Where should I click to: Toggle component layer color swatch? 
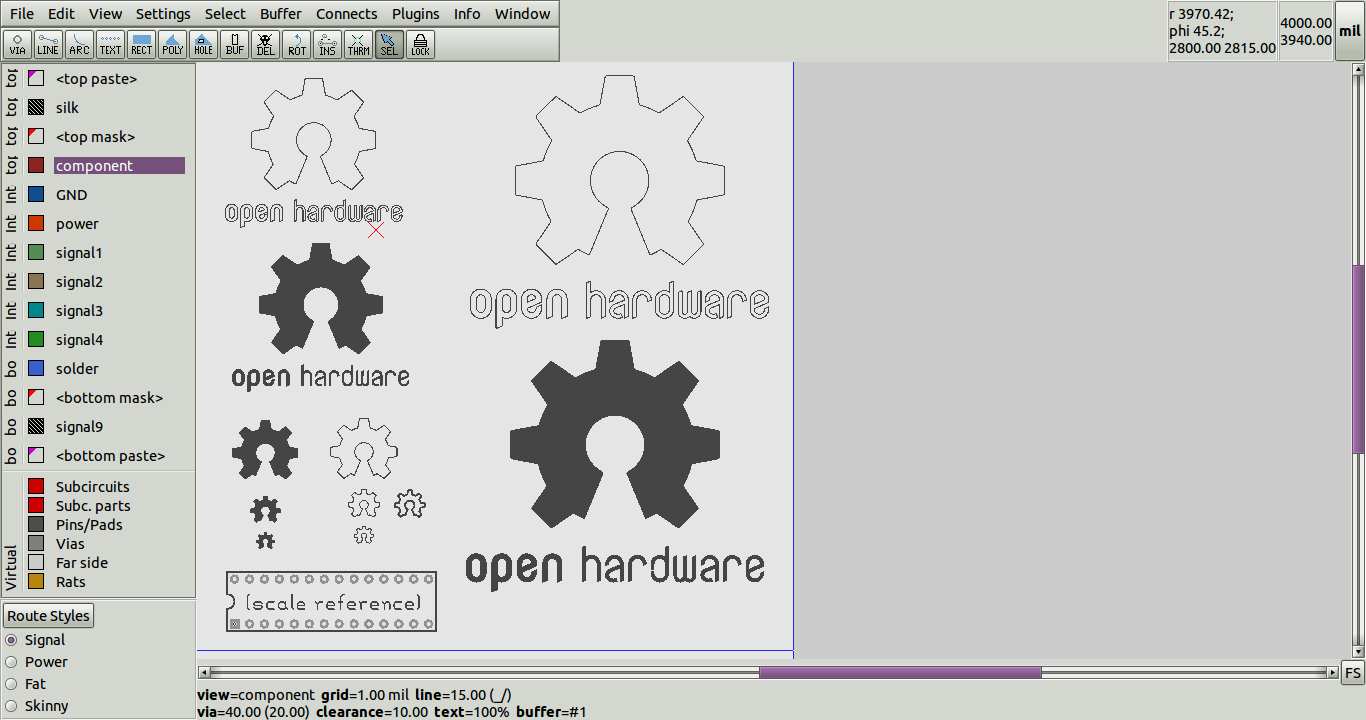point(36,165)
